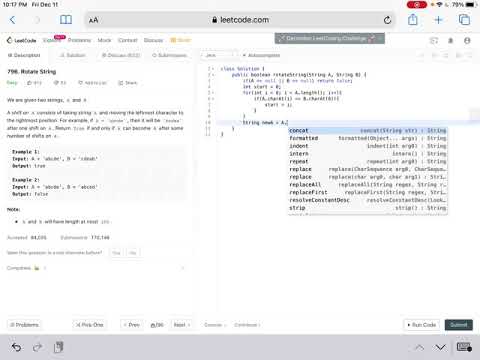Image resolution: width=480 pixels, height=360 pixels.
Task: Select replaceAll in the autocomplete list
Action: pyautogui.click(x=368, y=185)
